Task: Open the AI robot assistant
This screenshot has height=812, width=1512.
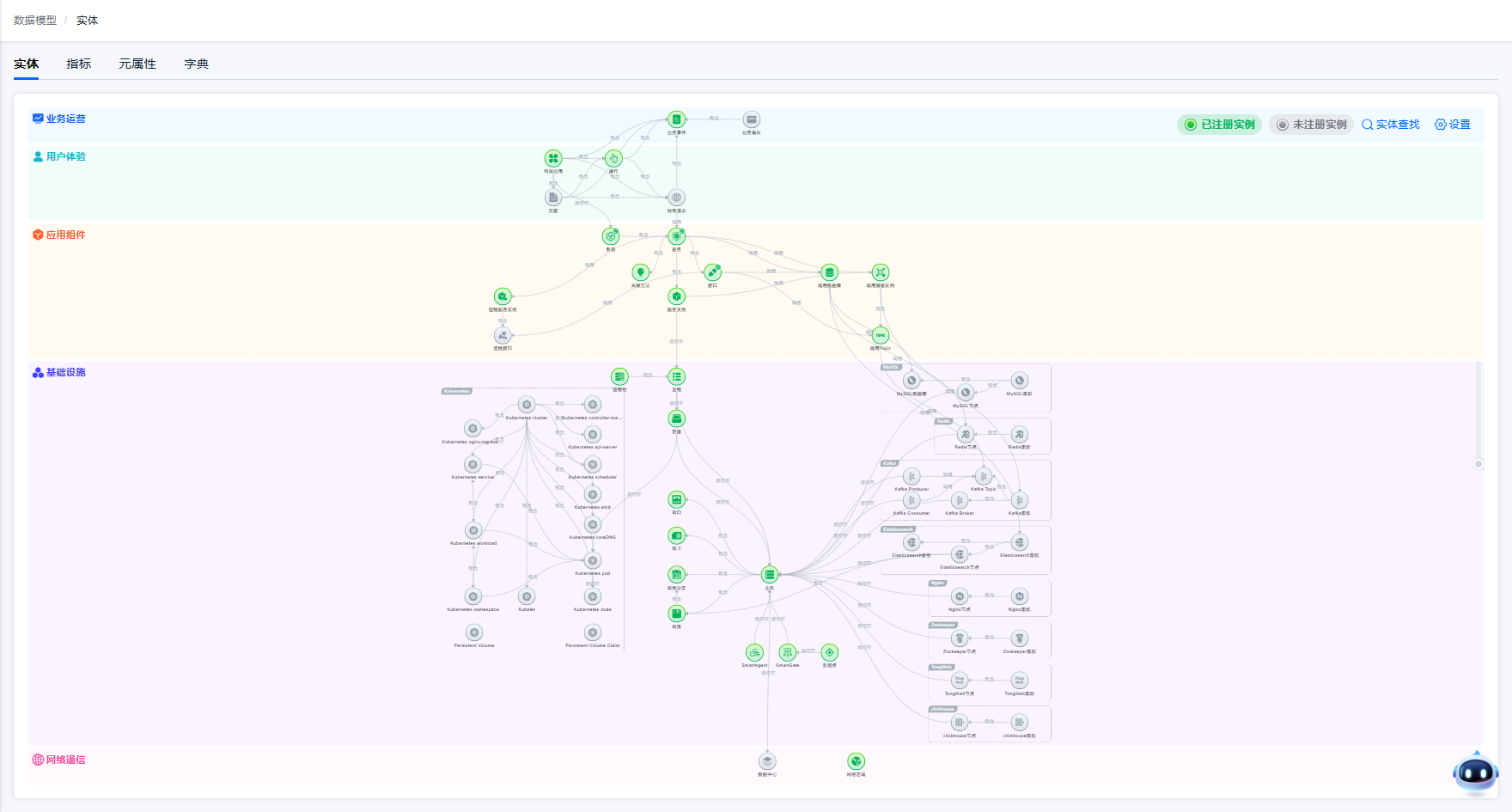Action: tap(1475, 773)
